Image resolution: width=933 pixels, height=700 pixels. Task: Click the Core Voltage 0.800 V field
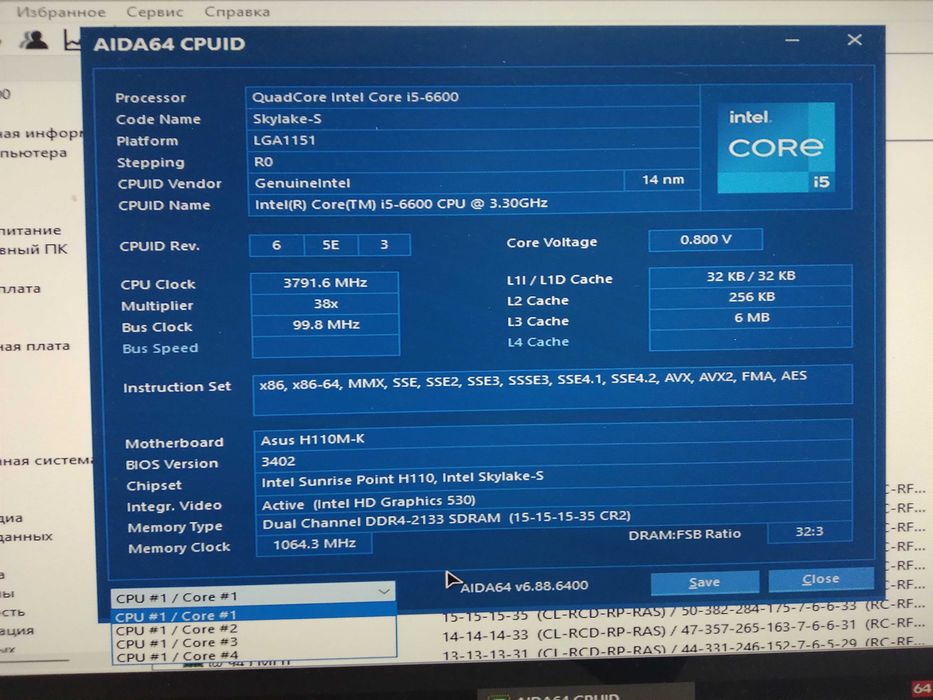point(705,240)
